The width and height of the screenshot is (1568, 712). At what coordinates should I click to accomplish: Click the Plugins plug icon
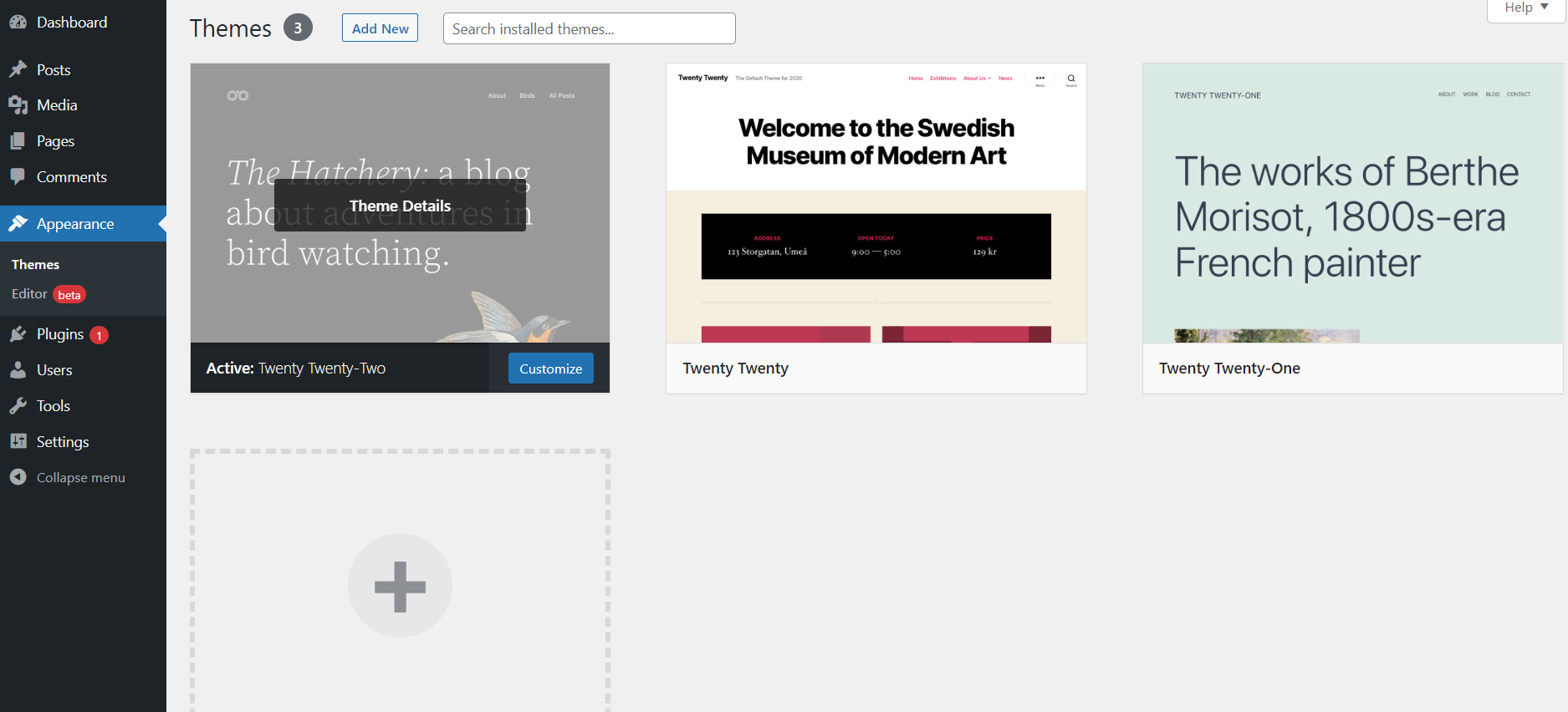click(18, 334)
